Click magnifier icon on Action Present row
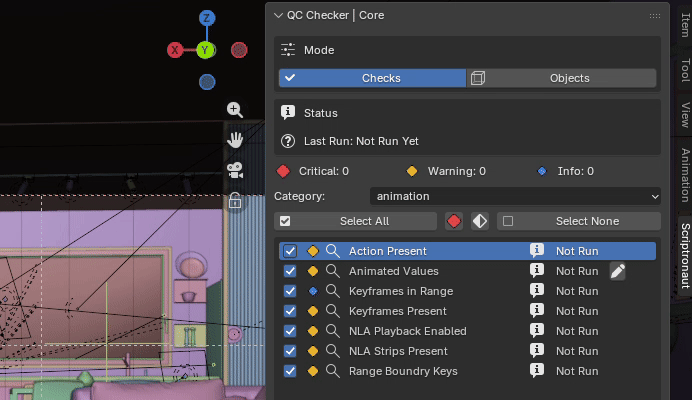The image size is (692, 400). pos(333,251)
